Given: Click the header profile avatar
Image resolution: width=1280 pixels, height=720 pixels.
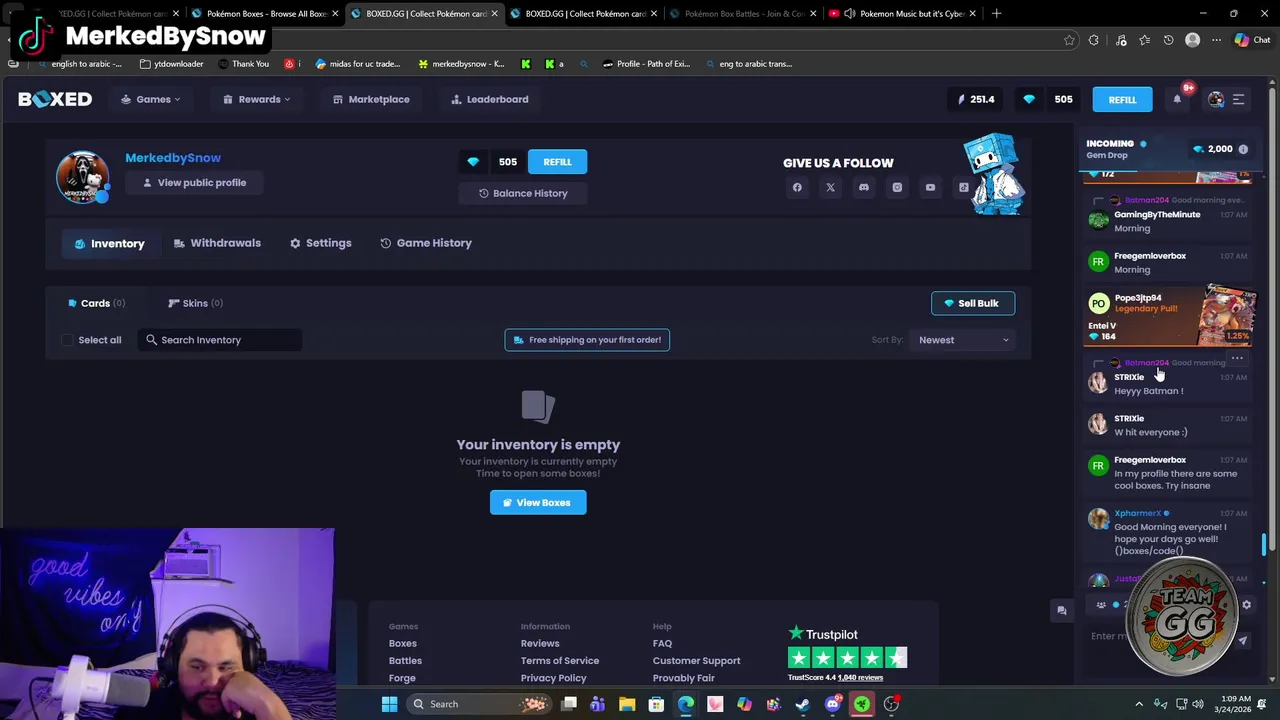Looking at the screenshot, I should pos(1216,99).
